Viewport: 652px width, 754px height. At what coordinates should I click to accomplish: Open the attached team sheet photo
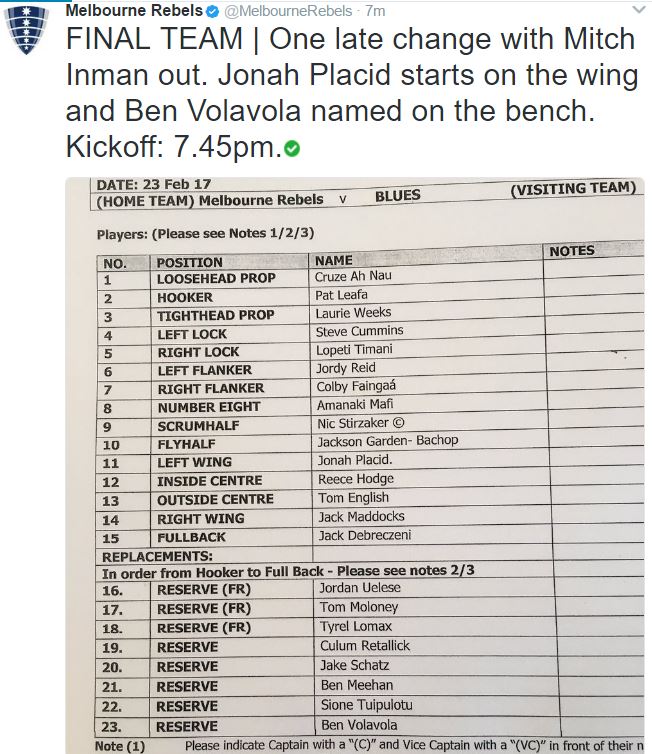click(x=355, y=465)
